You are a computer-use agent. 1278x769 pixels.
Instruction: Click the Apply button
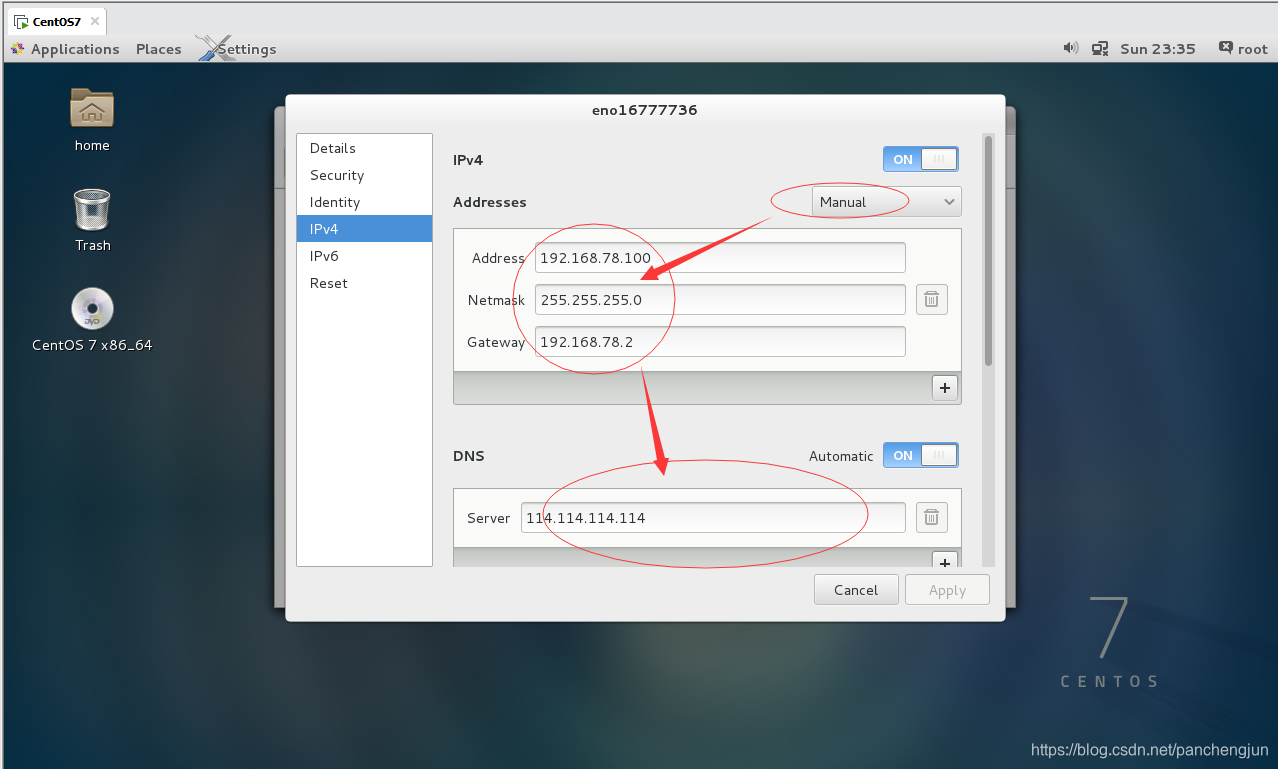click(947, 590)
